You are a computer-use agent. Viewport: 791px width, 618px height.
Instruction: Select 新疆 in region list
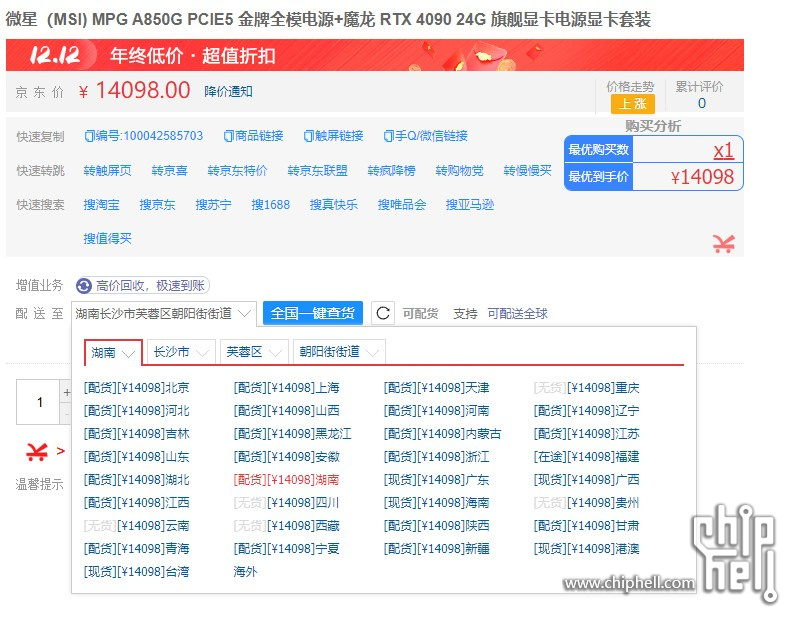(436, 548)
